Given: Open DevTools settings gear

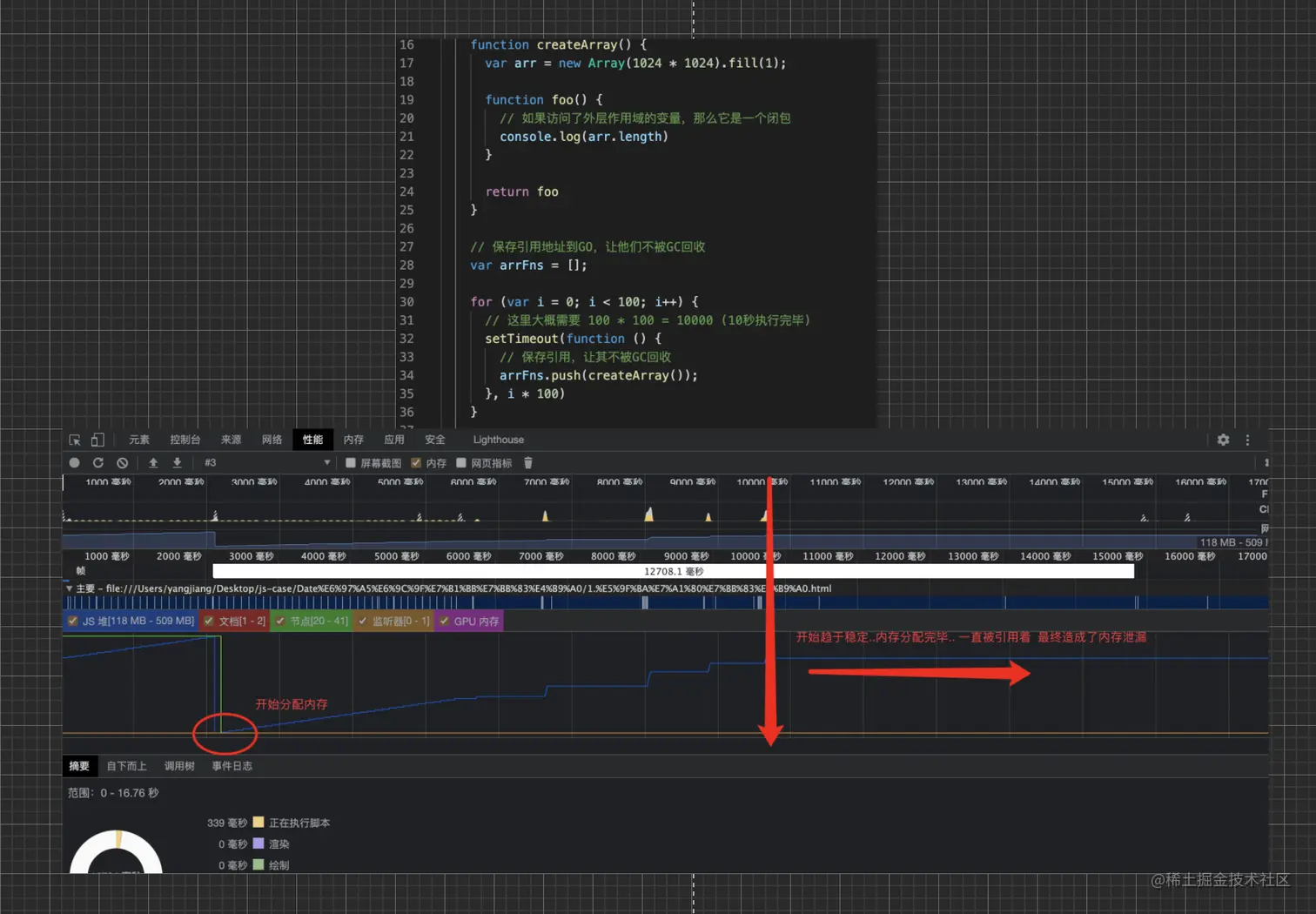Looking at the screenshot, I should pyautogui.click(x=1223, y=440).
